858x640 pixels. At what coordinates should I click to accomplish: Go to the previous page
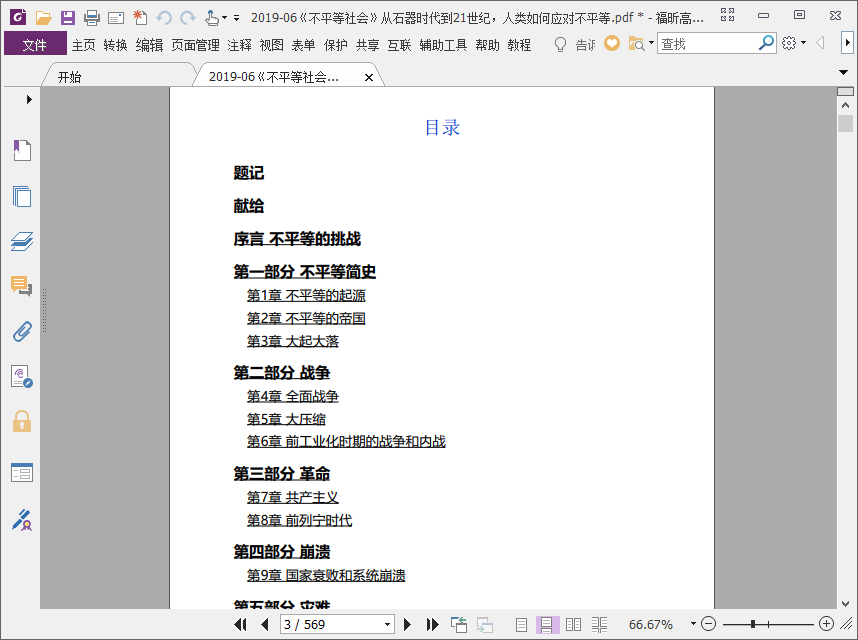click(x=265, y=624)
